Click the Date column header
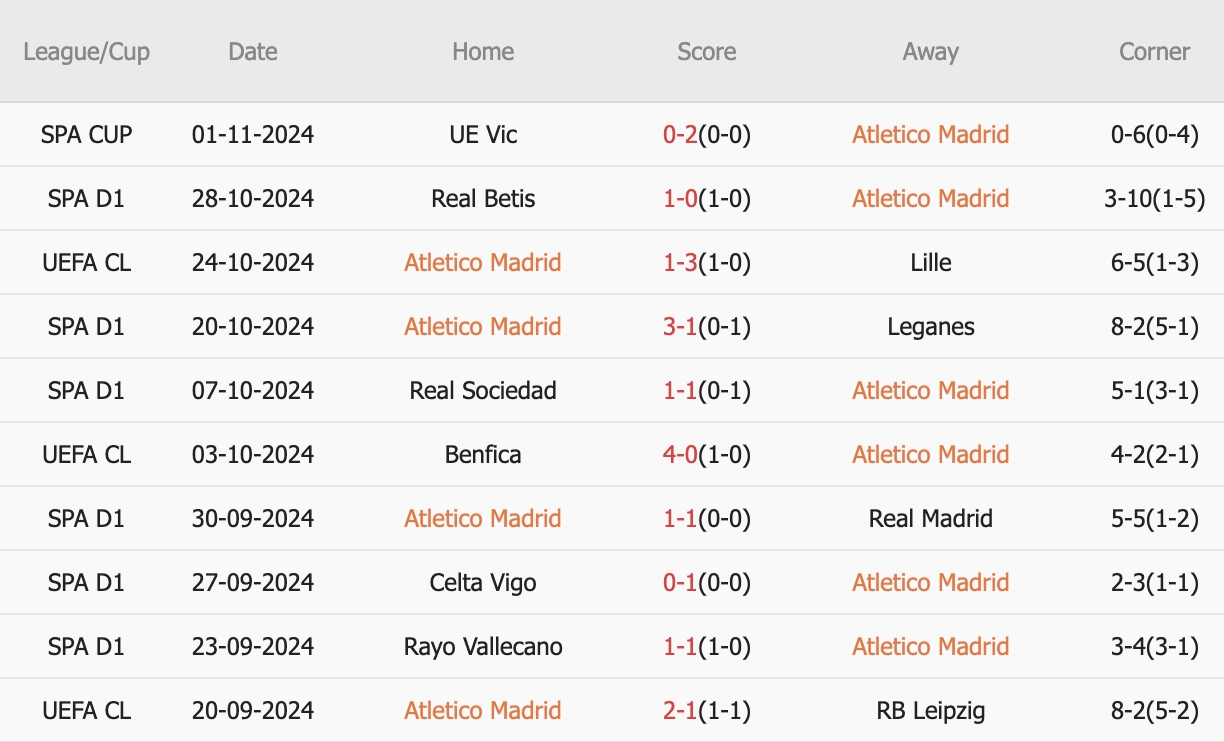1224x742 pixels. 252,52
